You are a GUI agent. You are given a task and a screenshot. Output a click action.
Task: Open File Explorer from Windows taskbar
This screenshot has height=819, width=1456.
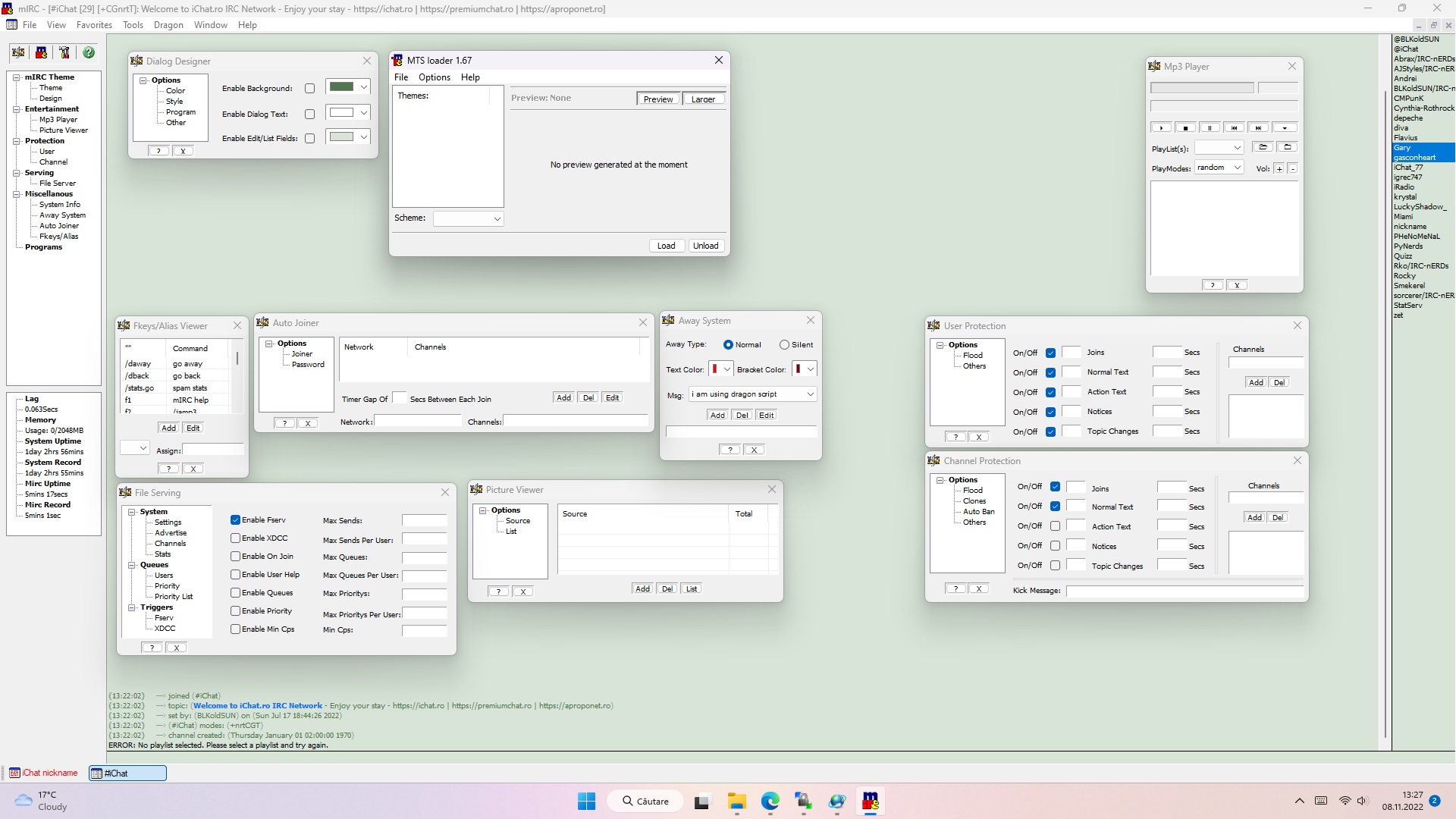(x=736, y=802)
